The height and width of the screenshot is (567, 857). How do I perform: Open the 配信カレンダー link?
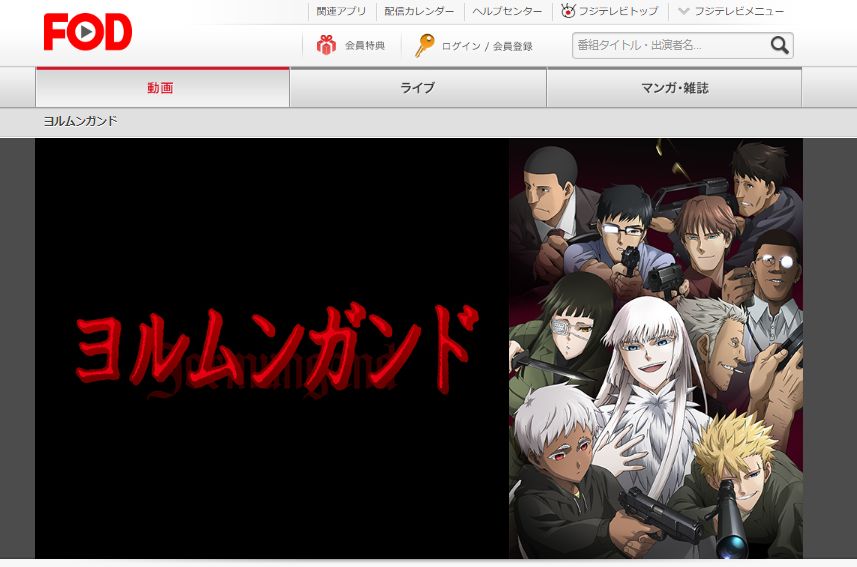pyautogui.click(x=419, y=11)
